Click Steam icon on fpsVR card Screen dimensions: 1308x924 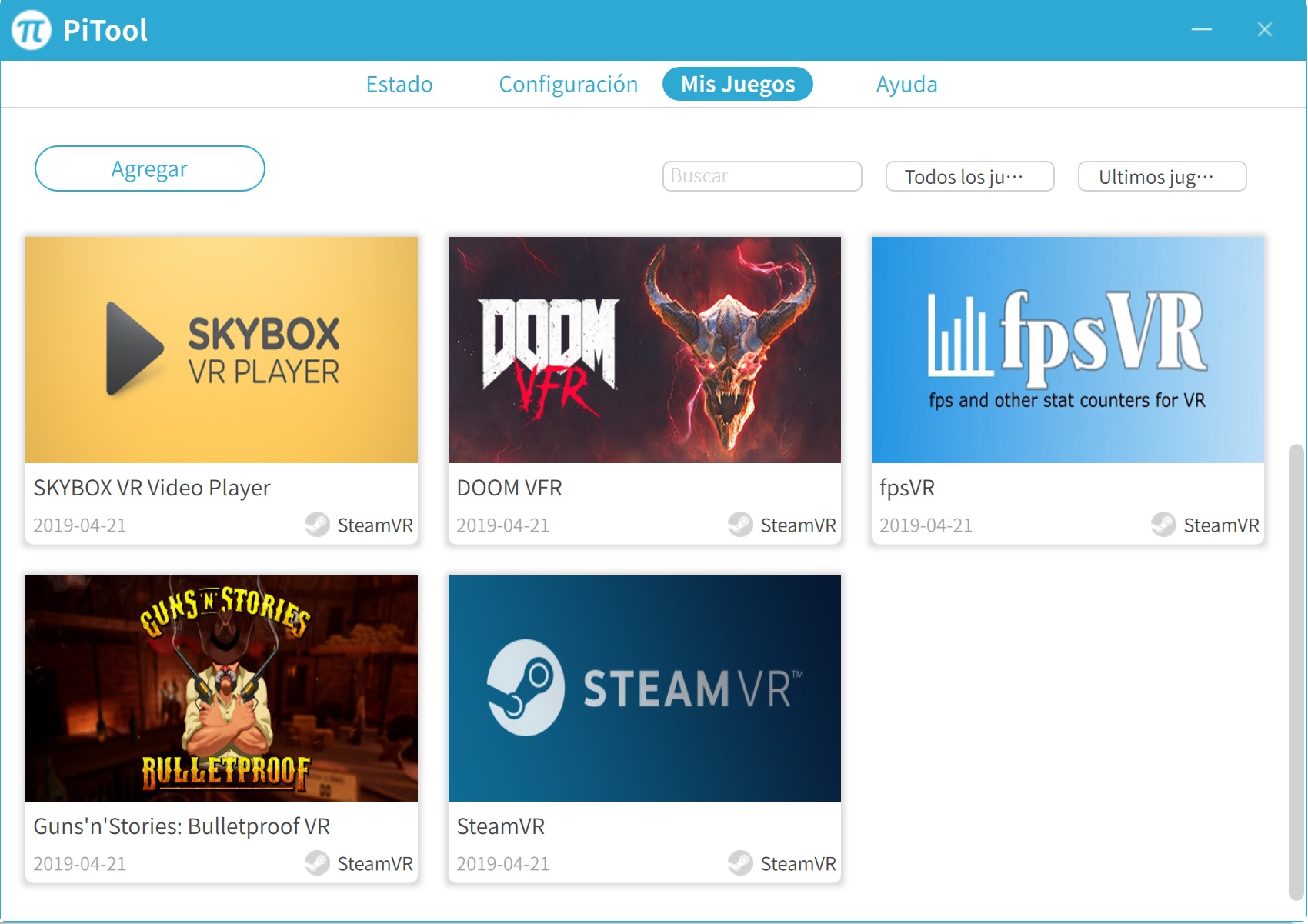click(x=1163, y=525)
